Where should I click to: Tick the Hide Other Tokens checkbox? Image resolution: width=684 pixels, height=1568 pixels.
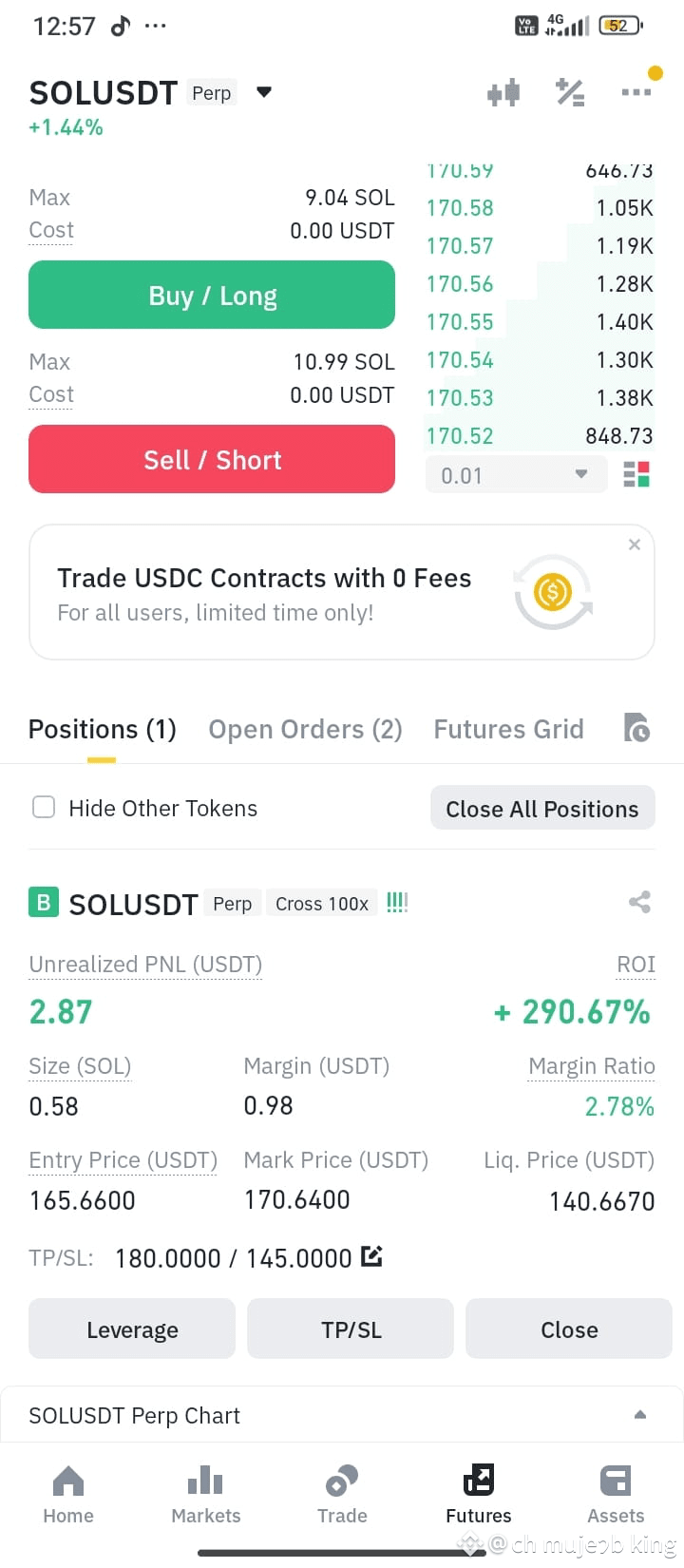44,807
